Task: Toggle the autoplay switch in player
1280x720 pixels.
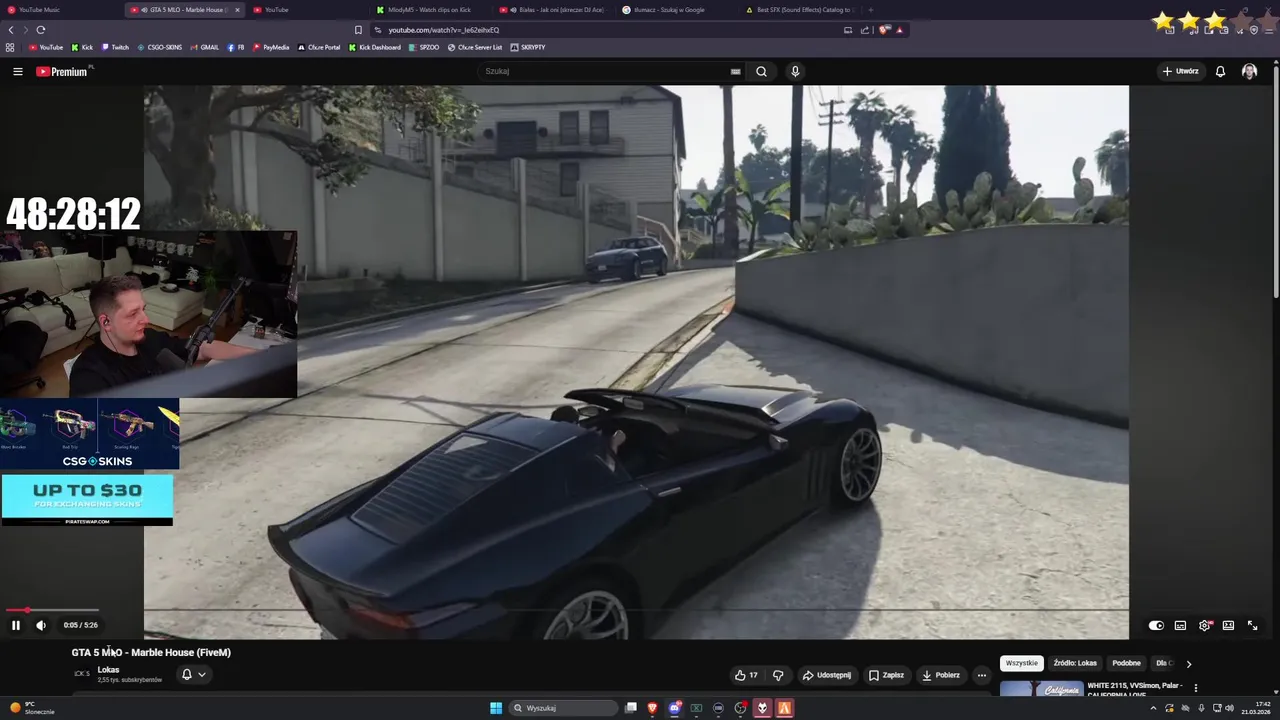Action: click(x=1156, y=625)
